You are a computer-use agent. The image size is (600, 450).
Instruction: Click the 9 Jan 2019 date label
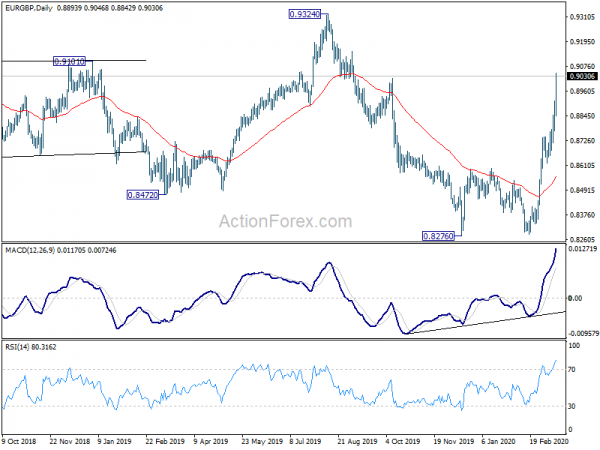click(114, 441)
